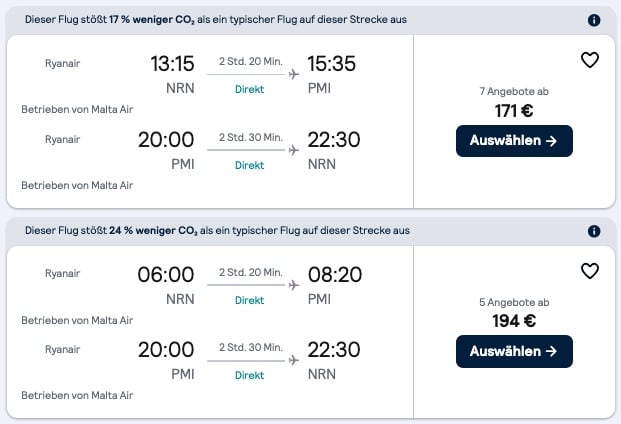This screenshot has height=424, width=621.
Task: Click the 08:20 arrival time
Action: (335, 275)
